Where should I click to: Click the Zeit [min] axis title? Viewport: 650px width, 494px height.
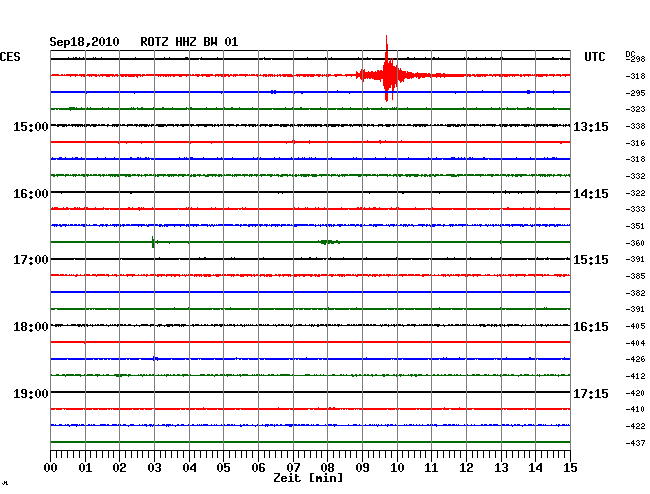click(308, 478)
